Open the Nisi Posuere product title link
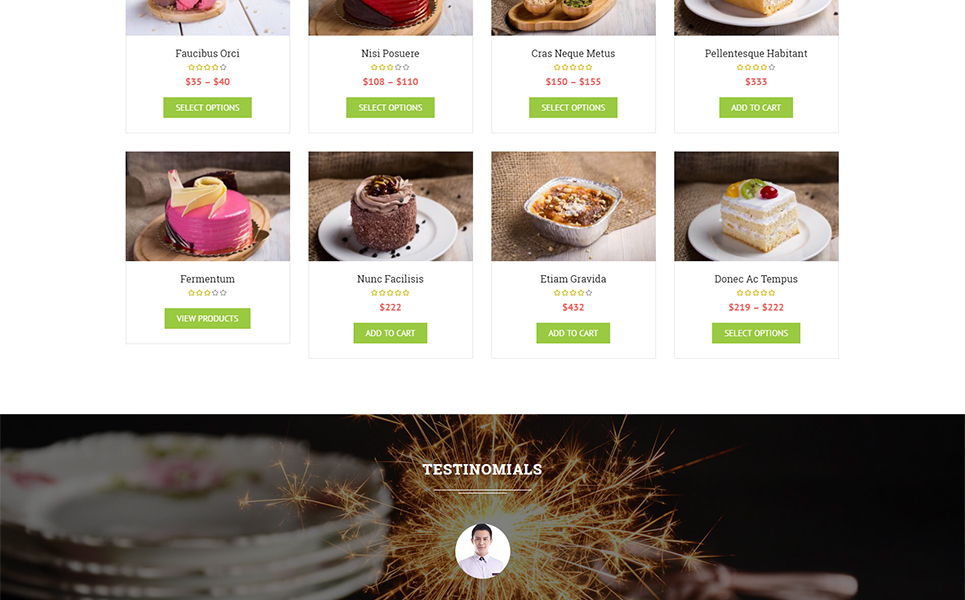This screenshot has height=600, width=965. point(390,54)
